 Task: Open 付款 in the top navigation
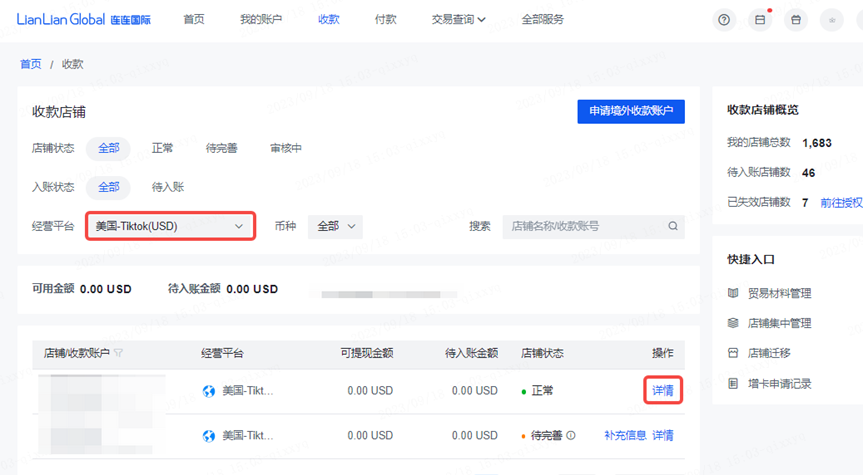point(385,19)
